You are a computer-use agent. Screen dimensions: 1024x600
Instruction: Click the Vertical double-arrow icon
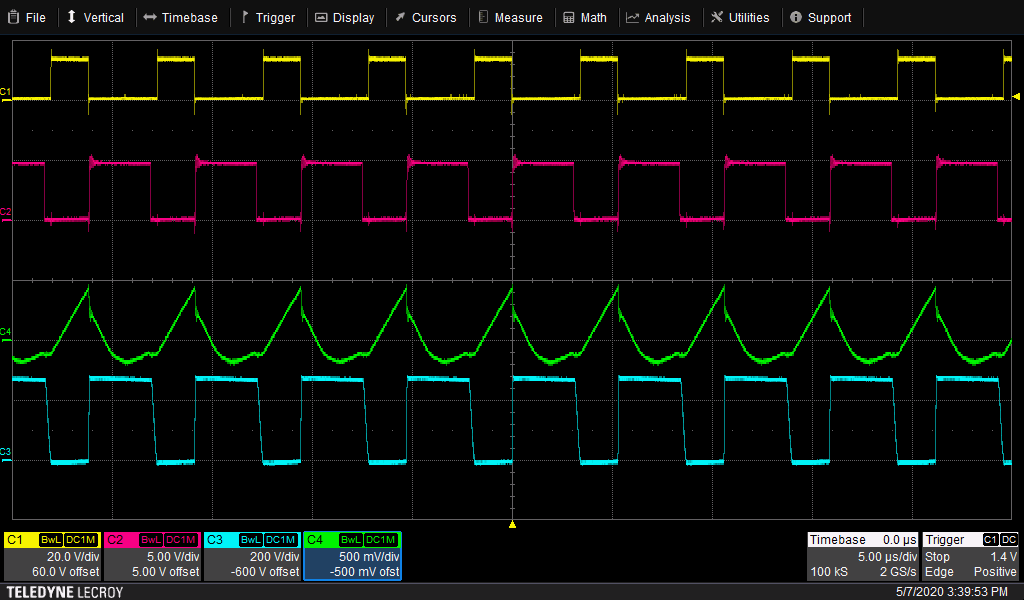point(72,17)
